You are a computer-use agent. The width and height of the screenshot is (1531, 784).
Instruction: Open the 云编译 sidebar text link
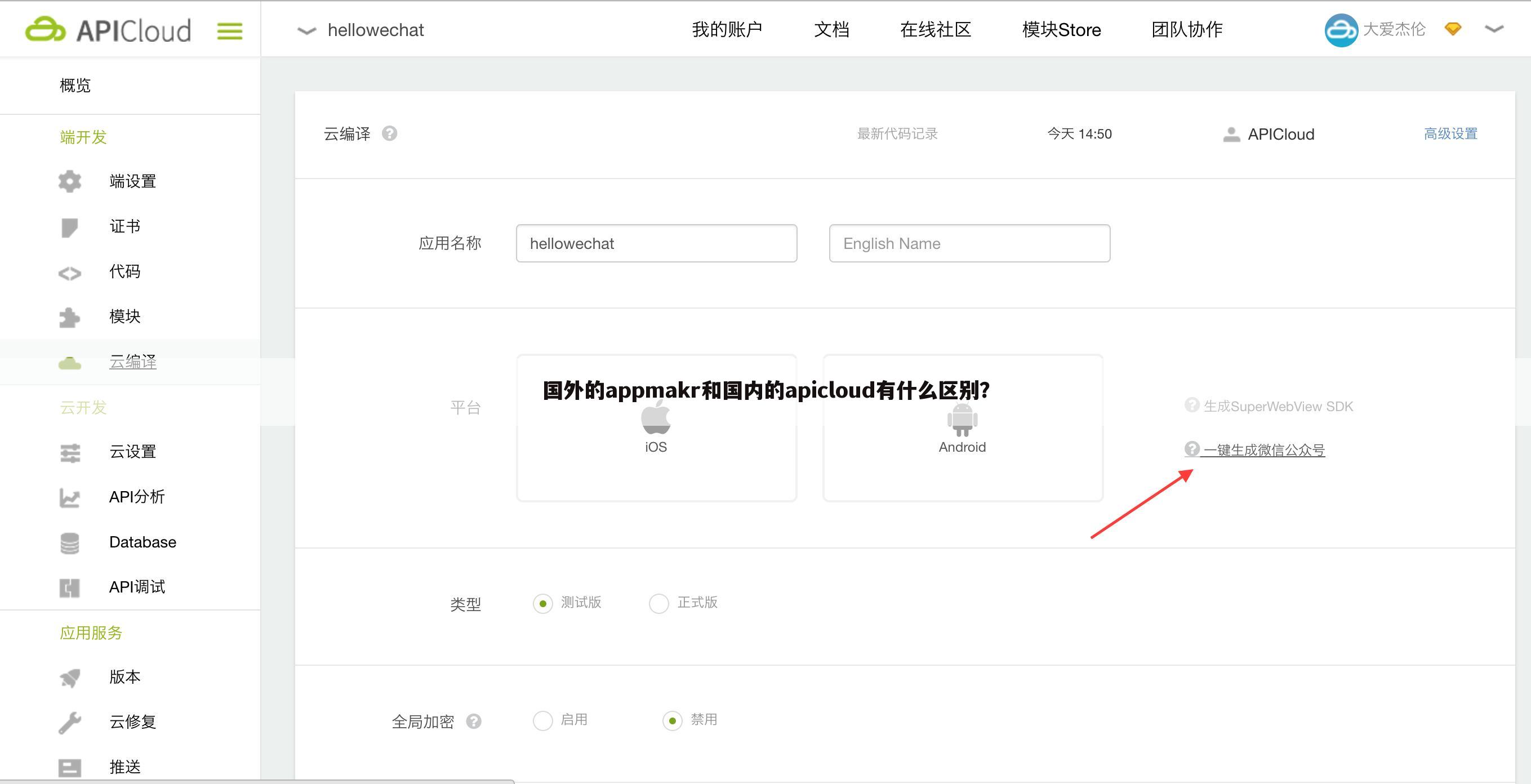(x=132, y=362)
